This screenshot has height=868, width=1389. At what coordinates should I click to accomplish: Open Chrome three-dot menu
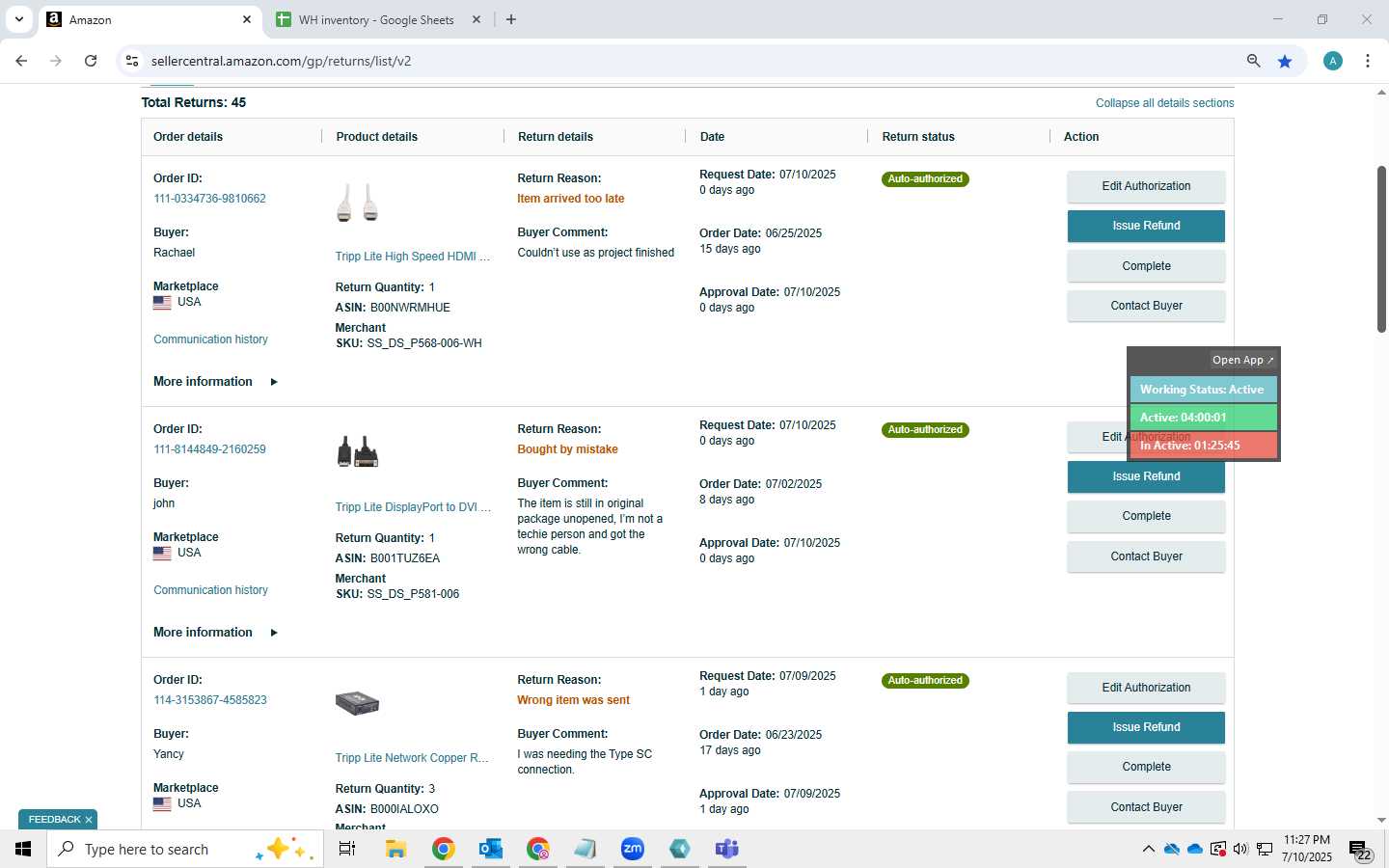(1368, 61)
